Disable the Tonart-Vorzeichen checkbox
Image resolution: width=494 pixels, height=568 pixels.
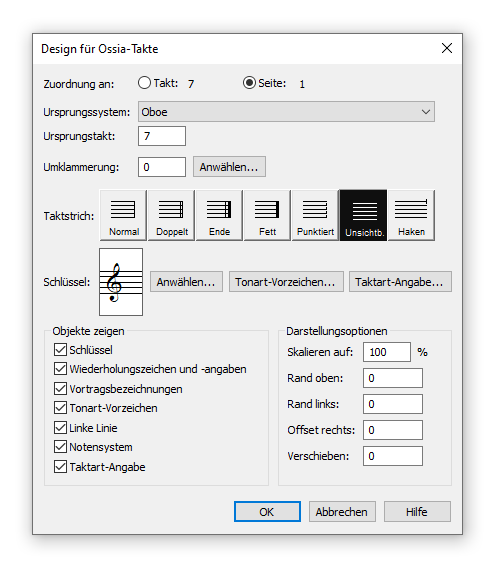tap(60, 408)
